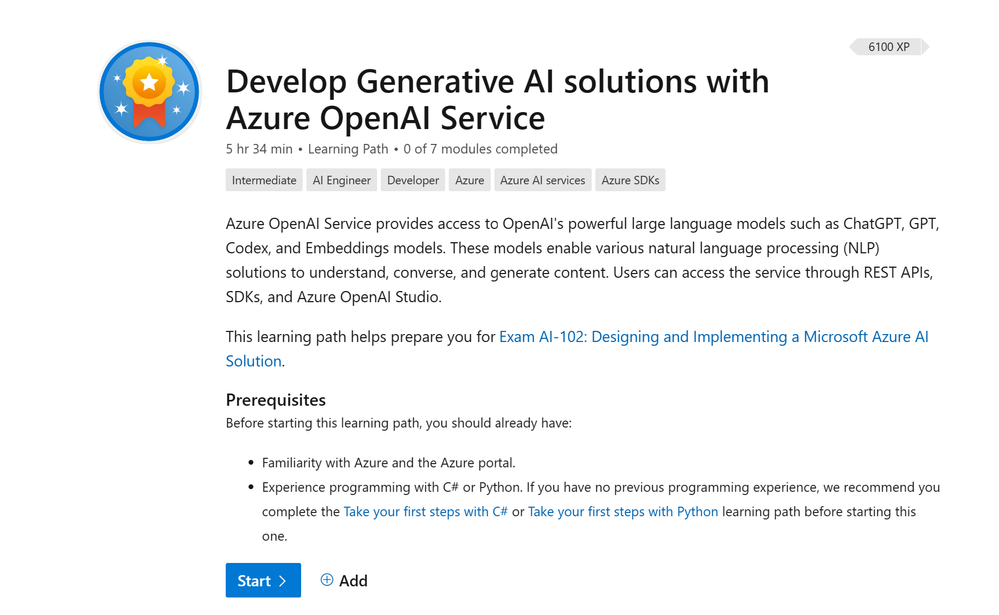Click the 6100 XP tag
The image size is (999, 615).
(888, 47)
